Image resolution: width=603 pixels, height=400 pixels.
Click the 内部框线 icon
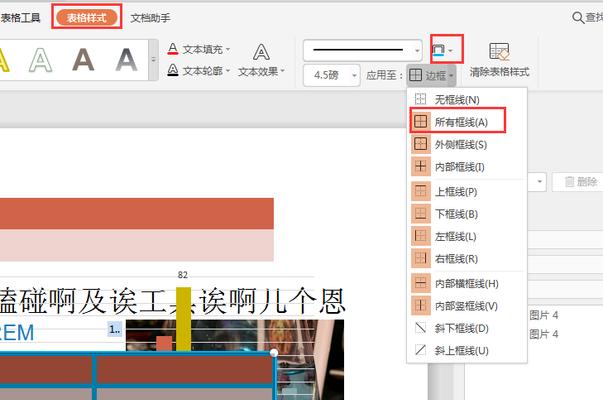point(421,167)
